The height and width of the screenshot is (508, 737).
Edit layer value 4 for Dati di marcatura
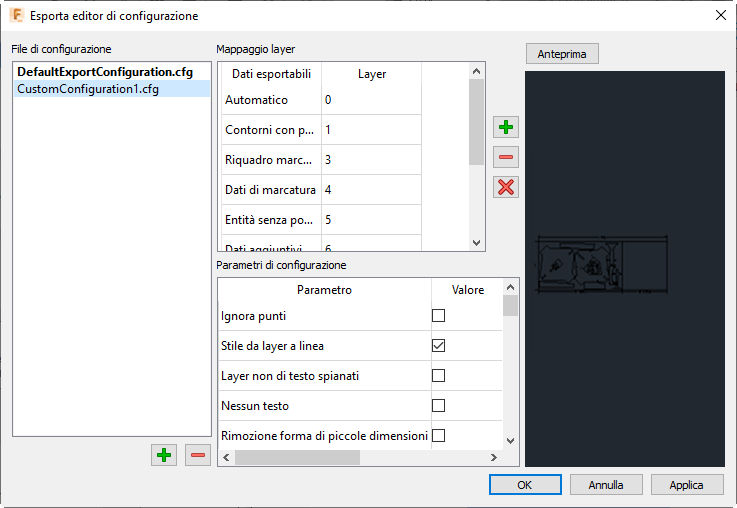click(371, 190)
